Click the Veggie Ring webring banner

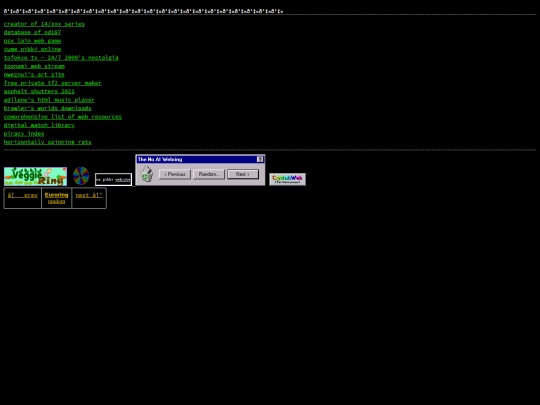35,177
